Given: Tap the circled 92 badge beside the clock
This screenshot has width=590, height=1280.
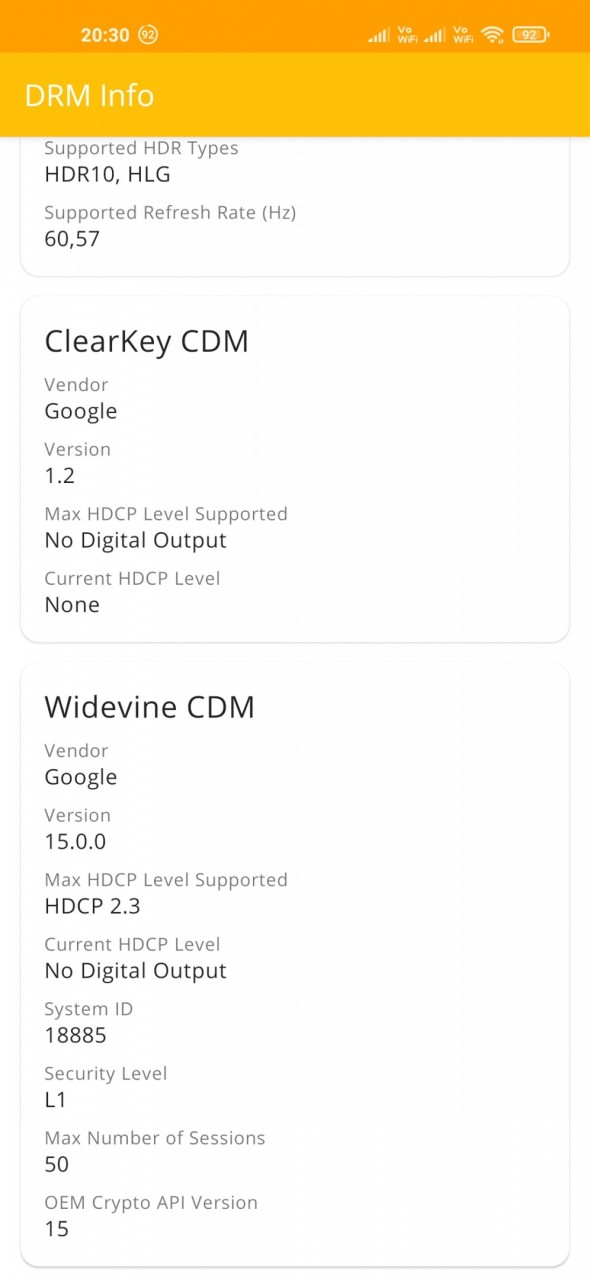Looking at the screenshot, I should click(x=148, y=35).
